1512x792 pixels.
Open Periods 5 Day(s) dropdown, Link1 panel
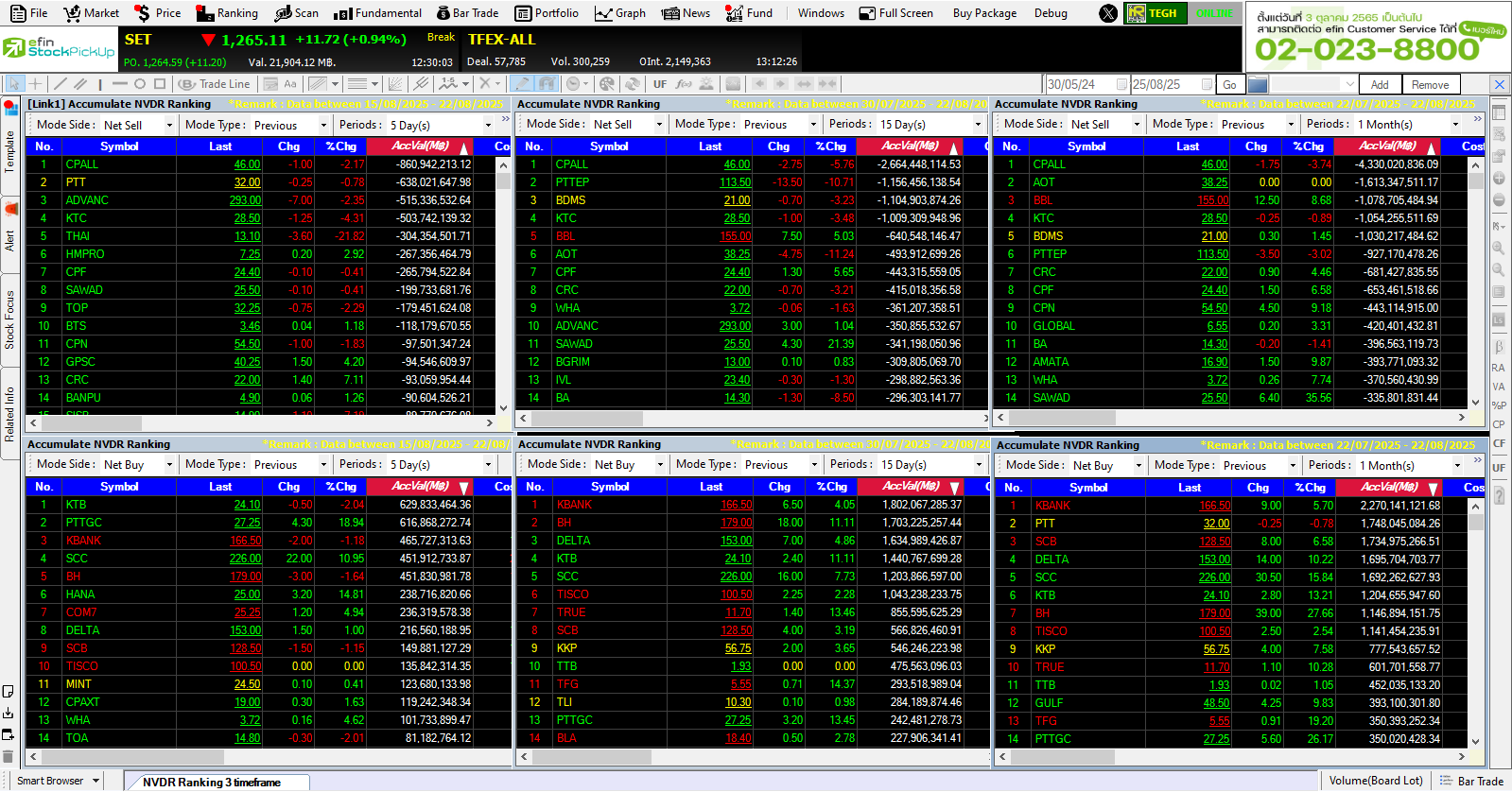coord(488,126)
